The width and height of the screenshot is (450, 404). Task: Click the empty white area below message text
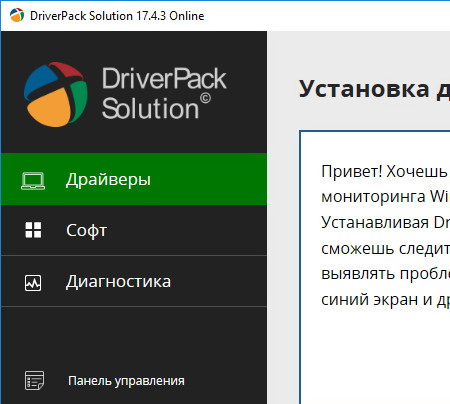click(376, 357)
